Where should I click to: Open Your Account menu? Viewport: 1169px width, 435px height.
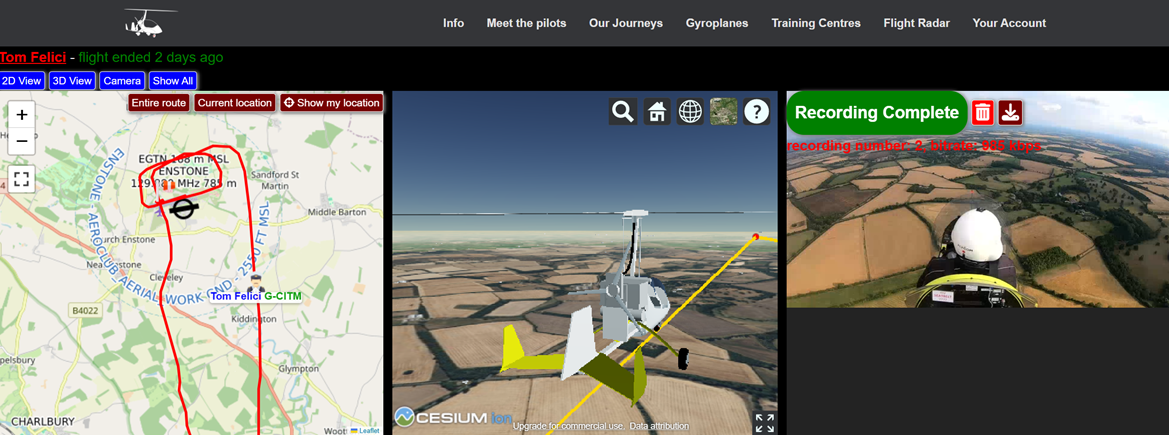click(1009, 23)
